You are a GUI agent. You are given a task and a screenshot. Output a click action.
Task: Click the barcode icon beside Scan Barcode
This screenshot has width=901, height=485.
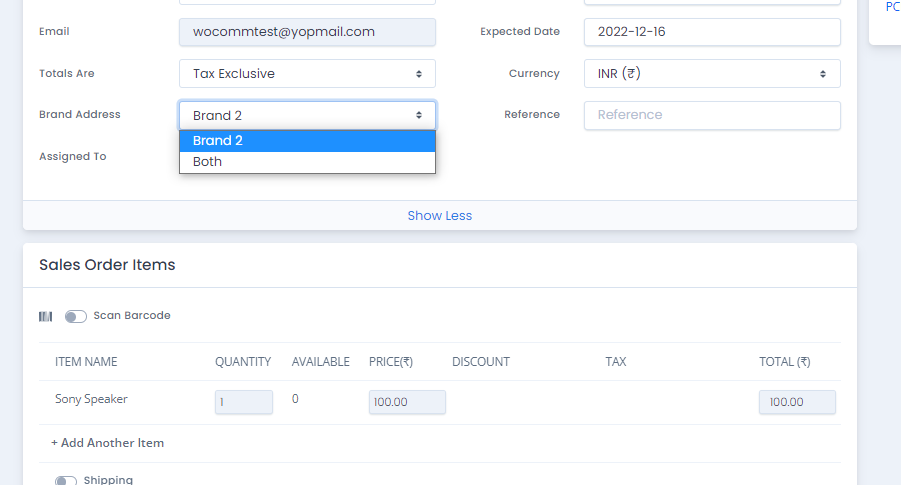click(45, 317)
